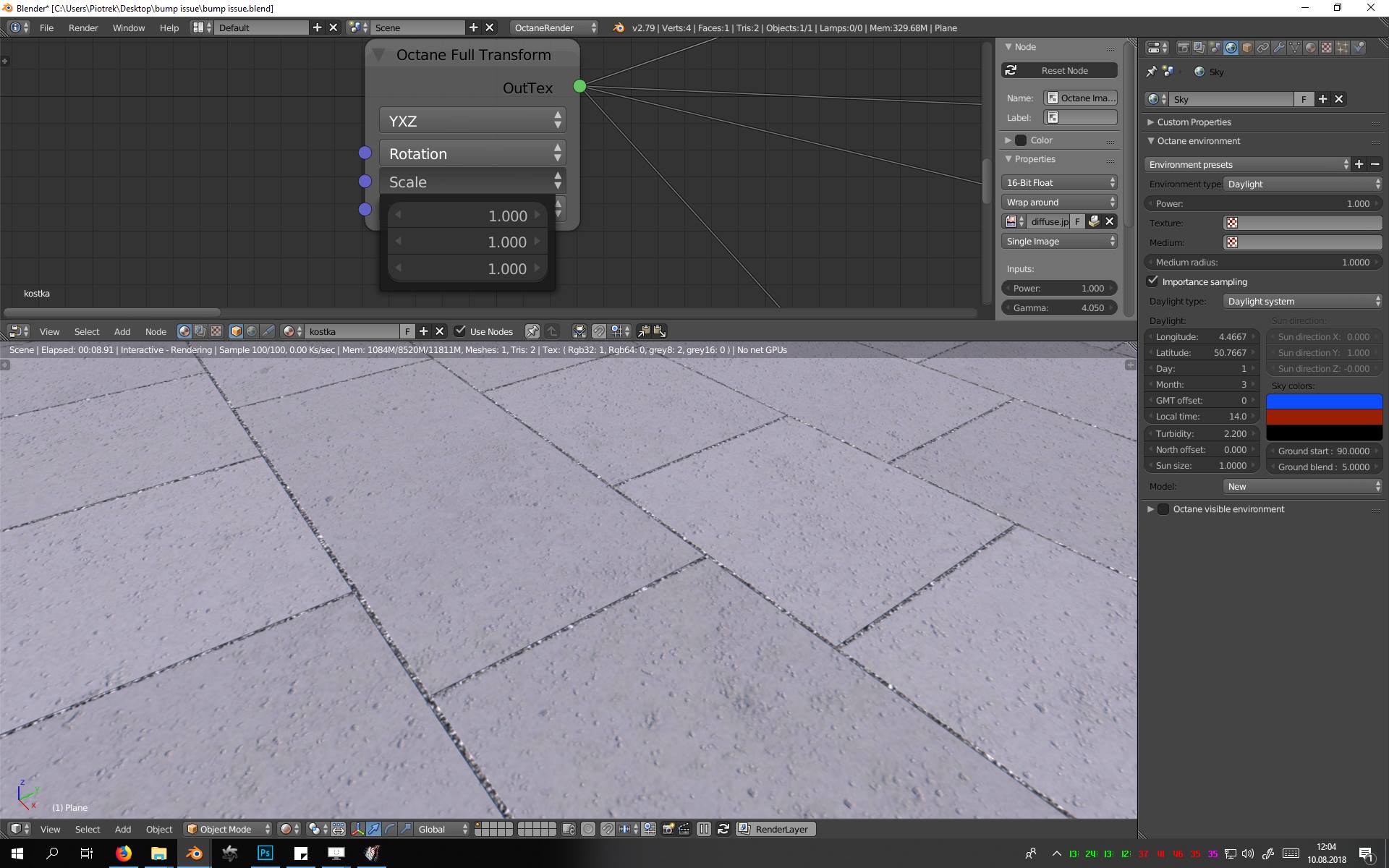The width and height of the screenshot is (1389, 868).
Task: Enable Octane visible environment checkbox
Action: coord(1163,509)
